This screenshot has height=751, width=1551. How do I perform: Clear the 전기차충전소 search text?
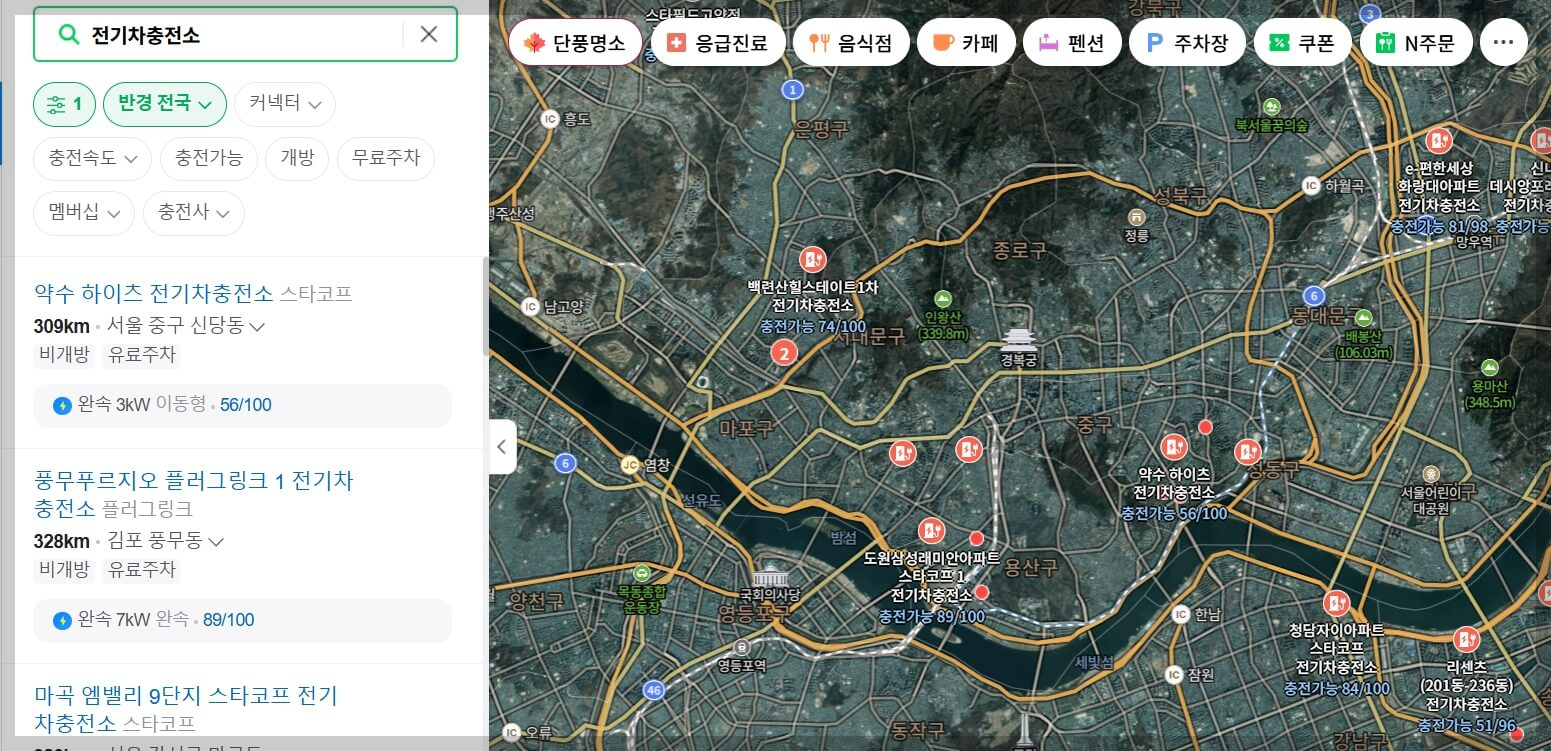click(x=429, y=34)
